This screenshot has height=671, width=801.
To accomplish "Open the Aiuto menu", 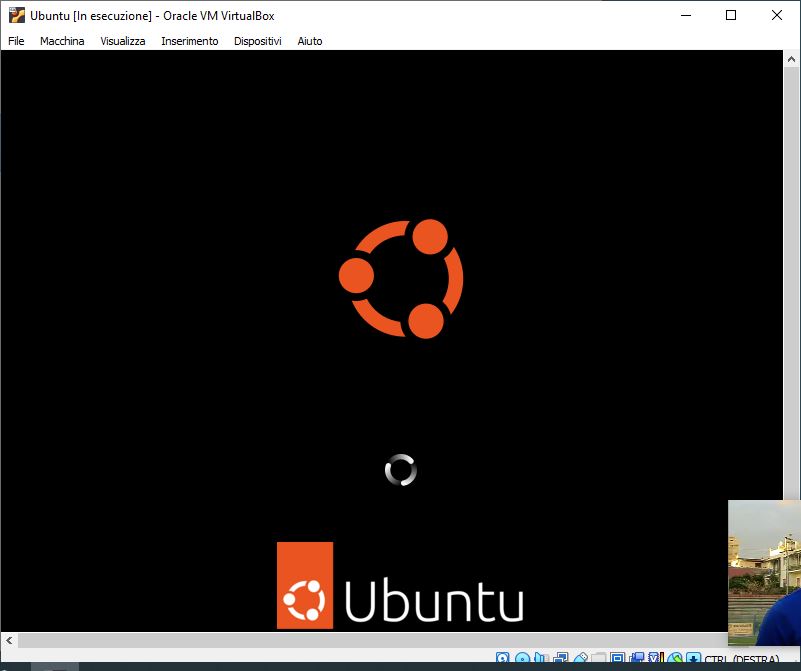I will click(x=310, y=41).
